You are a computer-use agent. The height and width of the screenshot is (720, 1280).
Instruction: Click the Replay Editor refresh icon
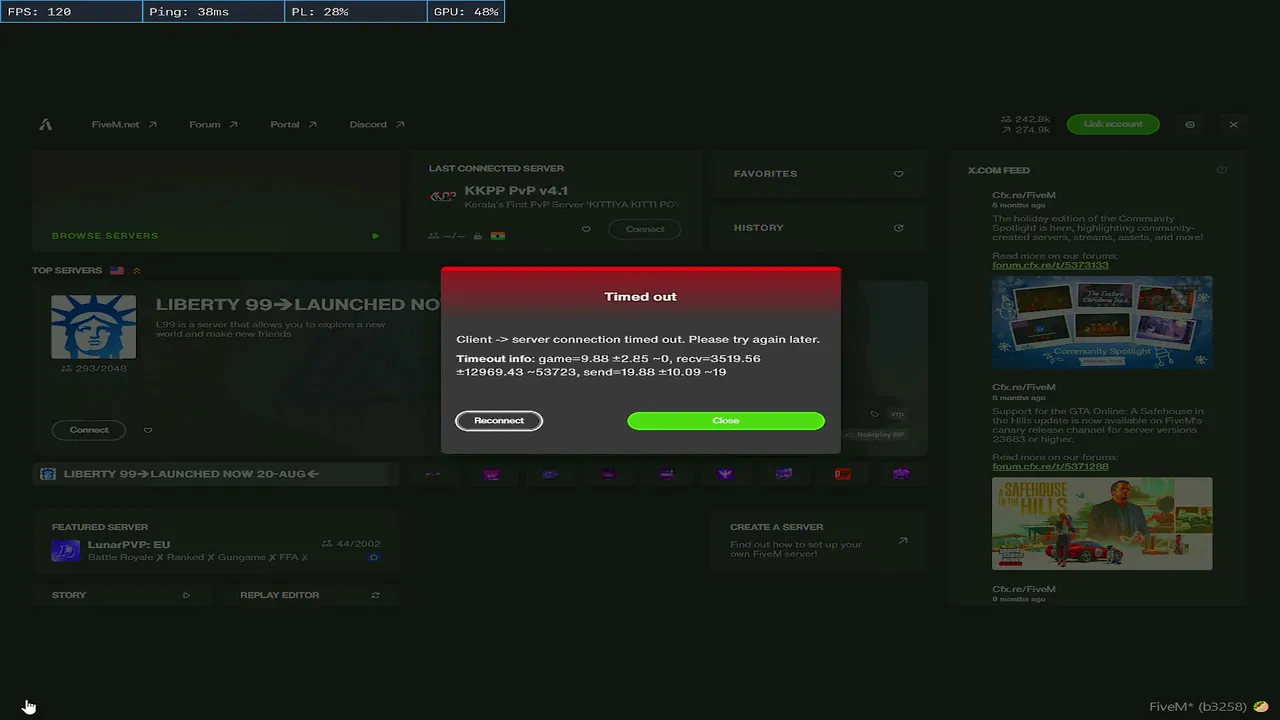click(x=376, y=595)
